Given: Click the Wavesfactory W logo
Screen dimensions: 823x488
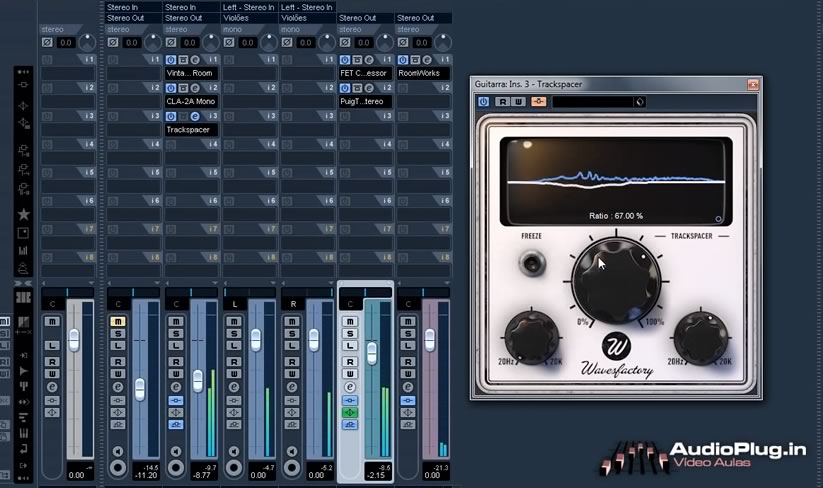Looking at the screenshot, I should coord(616,346).
